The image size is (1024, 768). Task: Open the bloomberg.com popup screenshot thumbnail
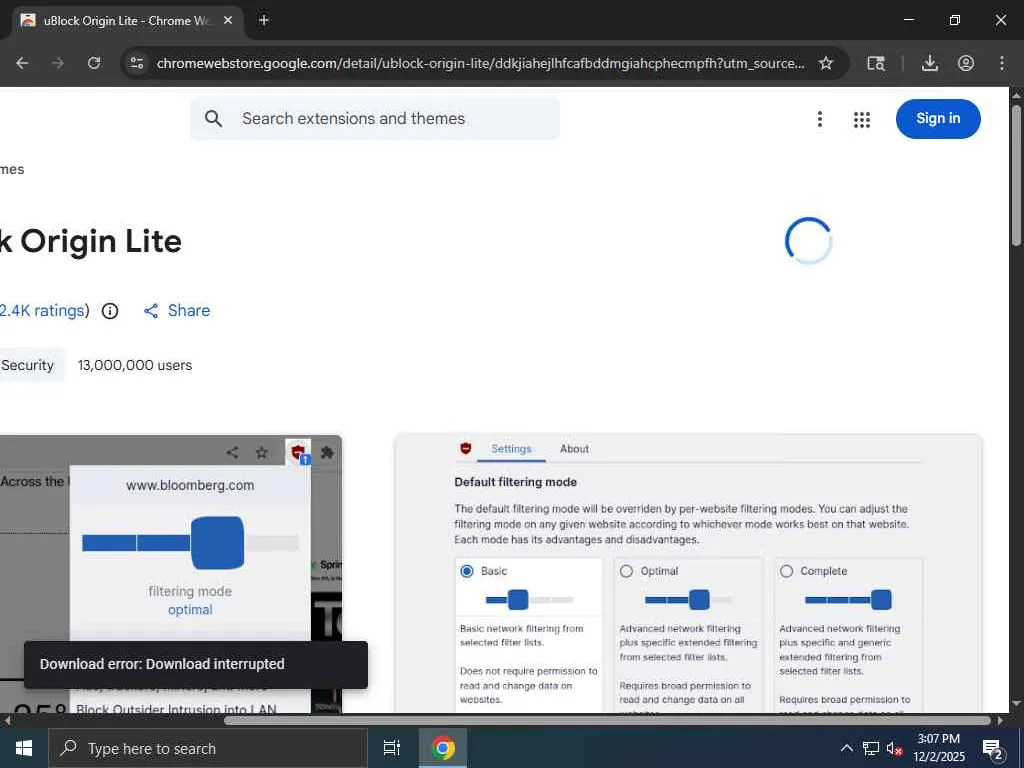point(170,574)
